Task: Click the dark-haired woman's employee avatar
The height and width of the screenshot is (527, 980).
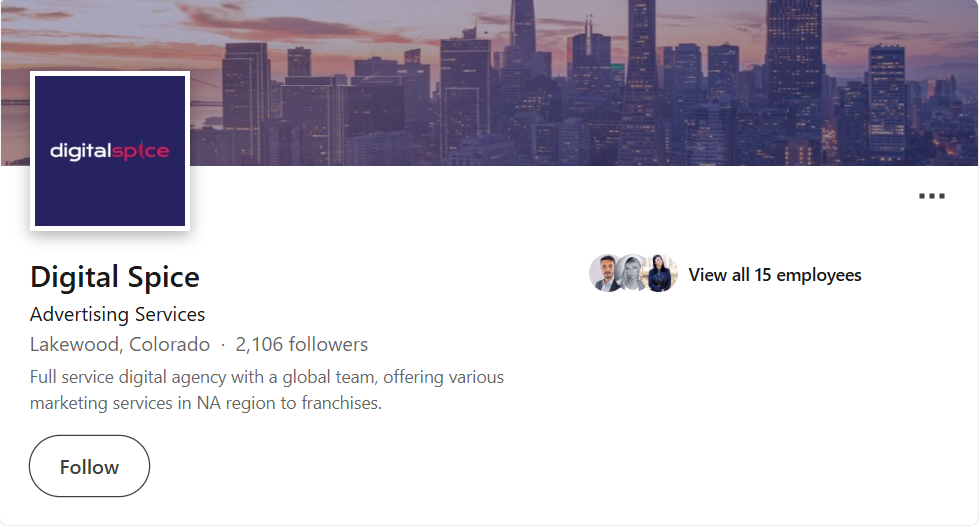Action: 660,274
